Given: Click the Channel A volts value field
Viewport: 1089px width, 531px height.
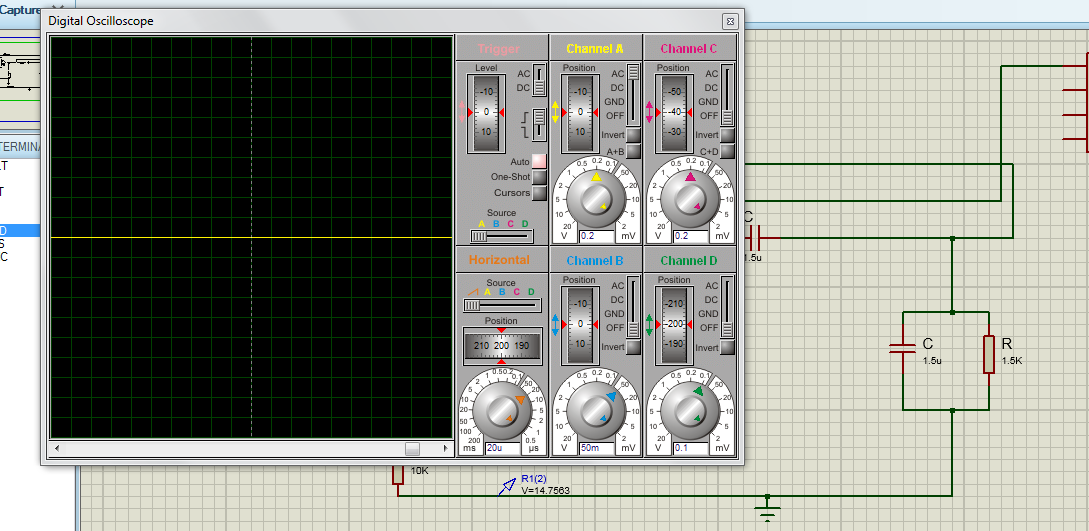Looking at the screenshot, I should [x=596, y=236].
